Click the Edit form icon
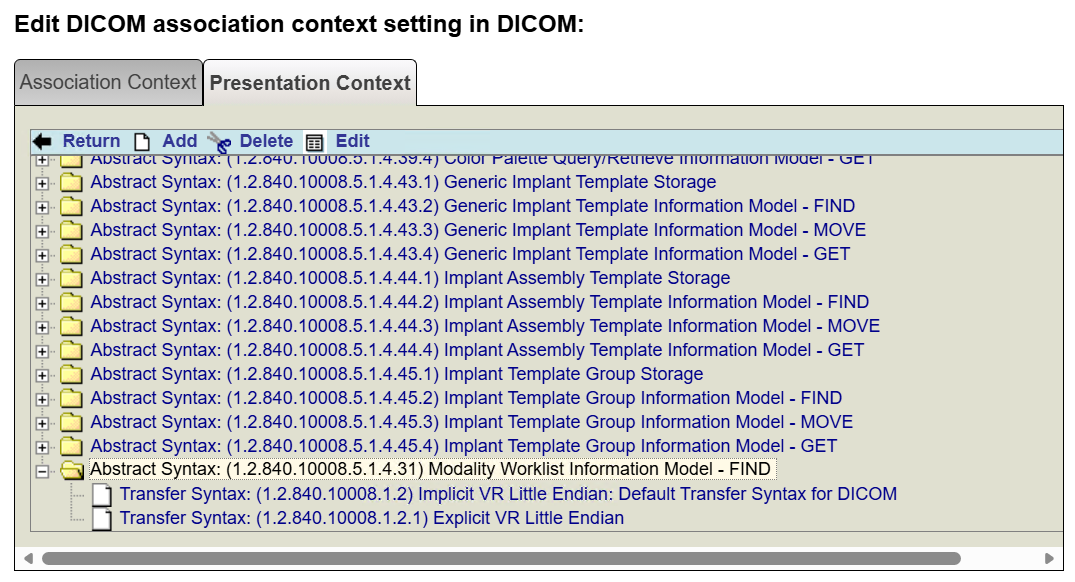 click(314, 142)
